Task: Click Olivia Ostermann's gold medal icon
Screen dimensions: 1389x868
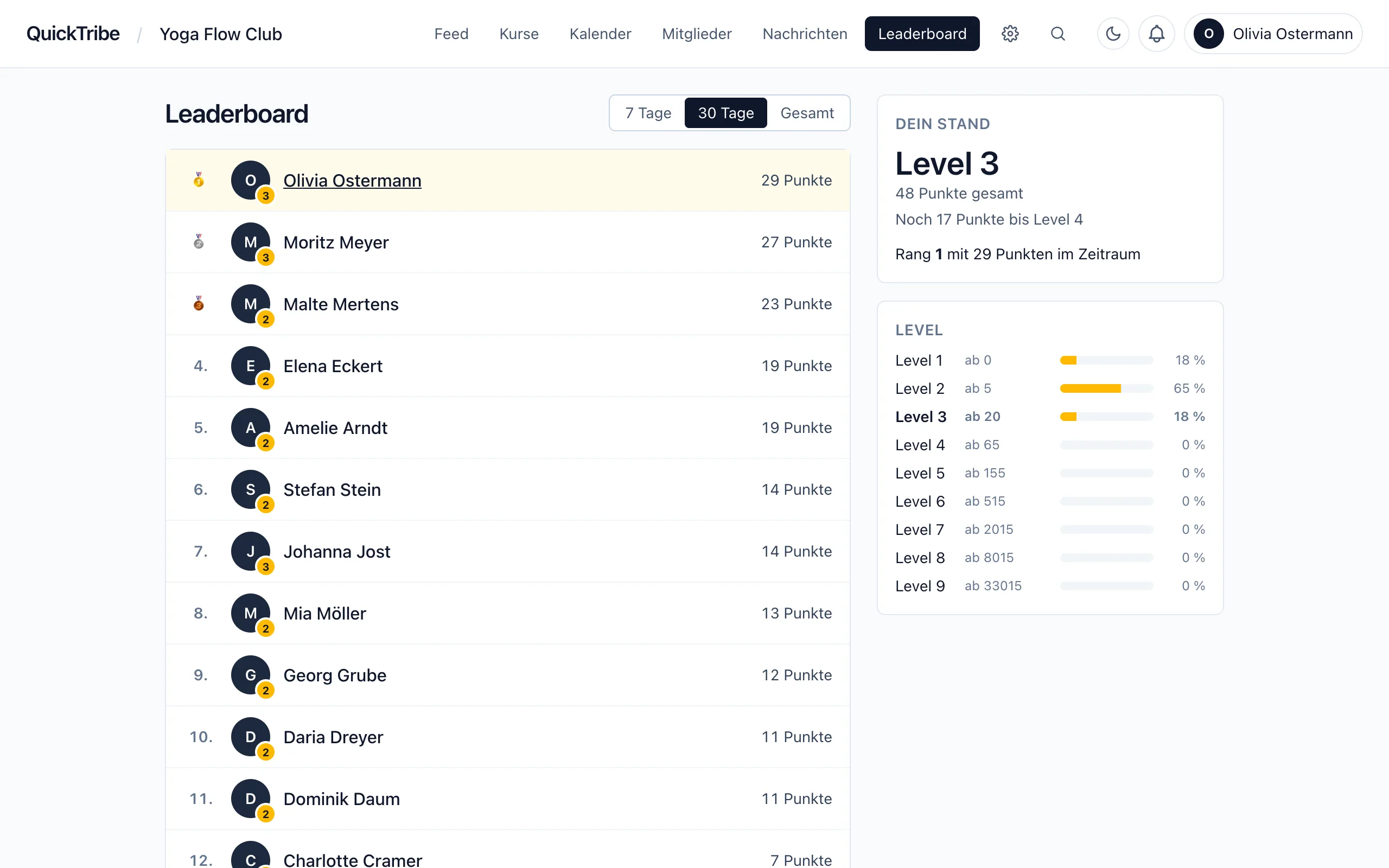Action: pos(199,180)
